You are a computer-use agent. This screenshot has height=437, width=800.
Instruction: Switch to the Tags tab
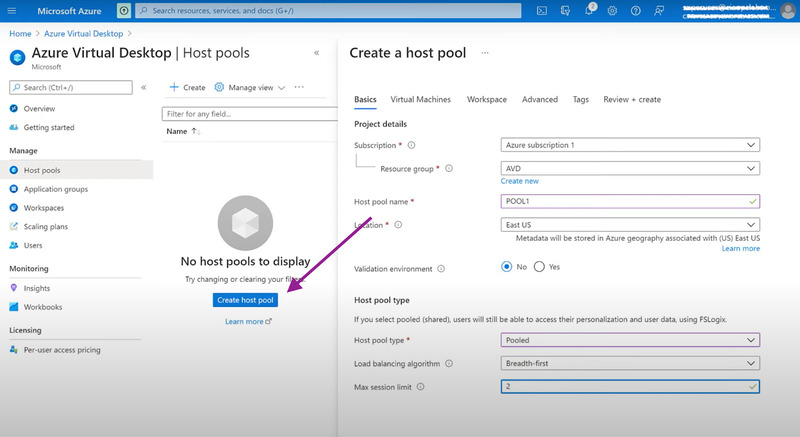[581, 99]
